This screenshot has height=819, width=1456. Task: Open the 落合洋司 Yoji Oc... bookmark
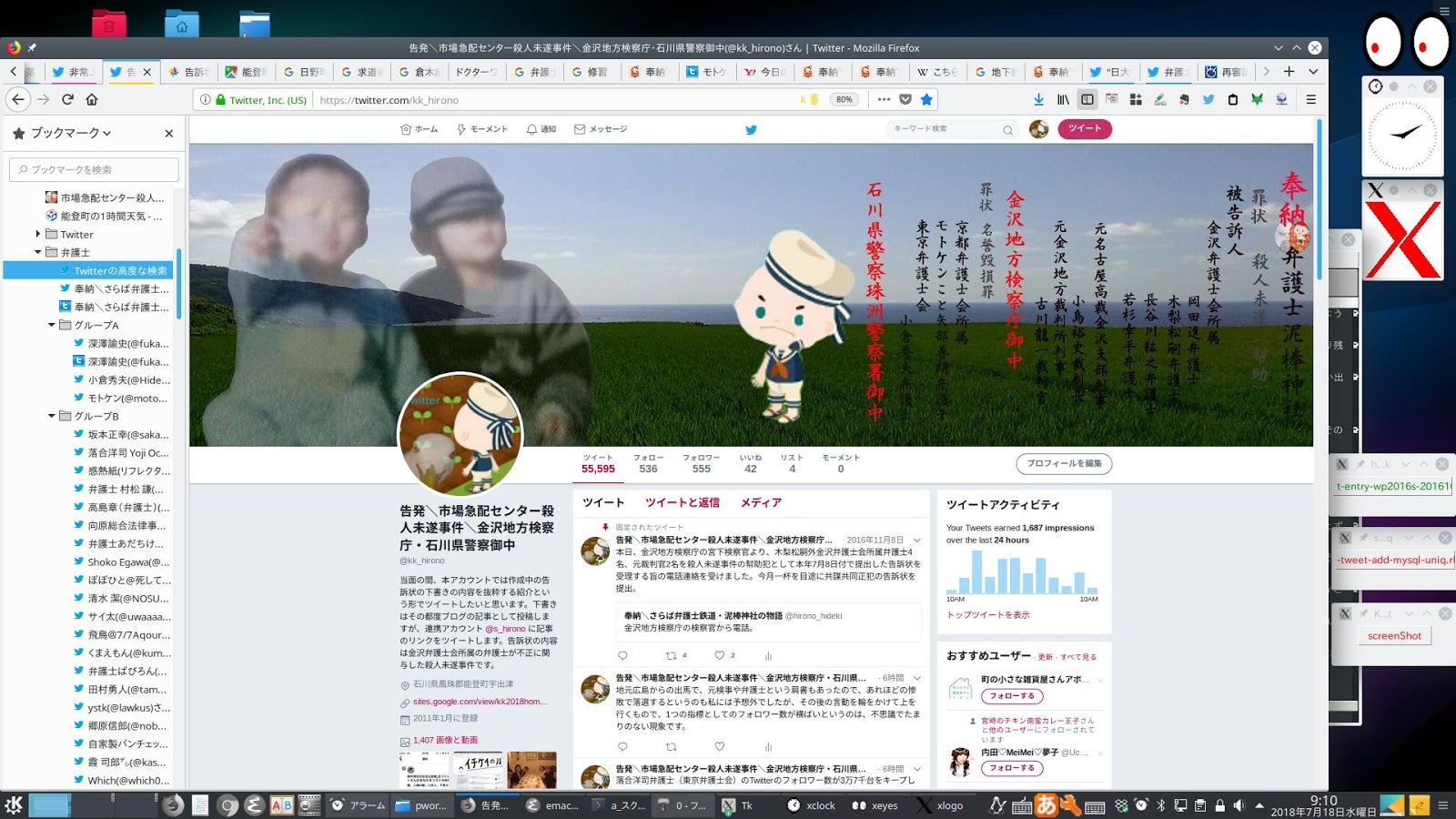click(120, 452)
